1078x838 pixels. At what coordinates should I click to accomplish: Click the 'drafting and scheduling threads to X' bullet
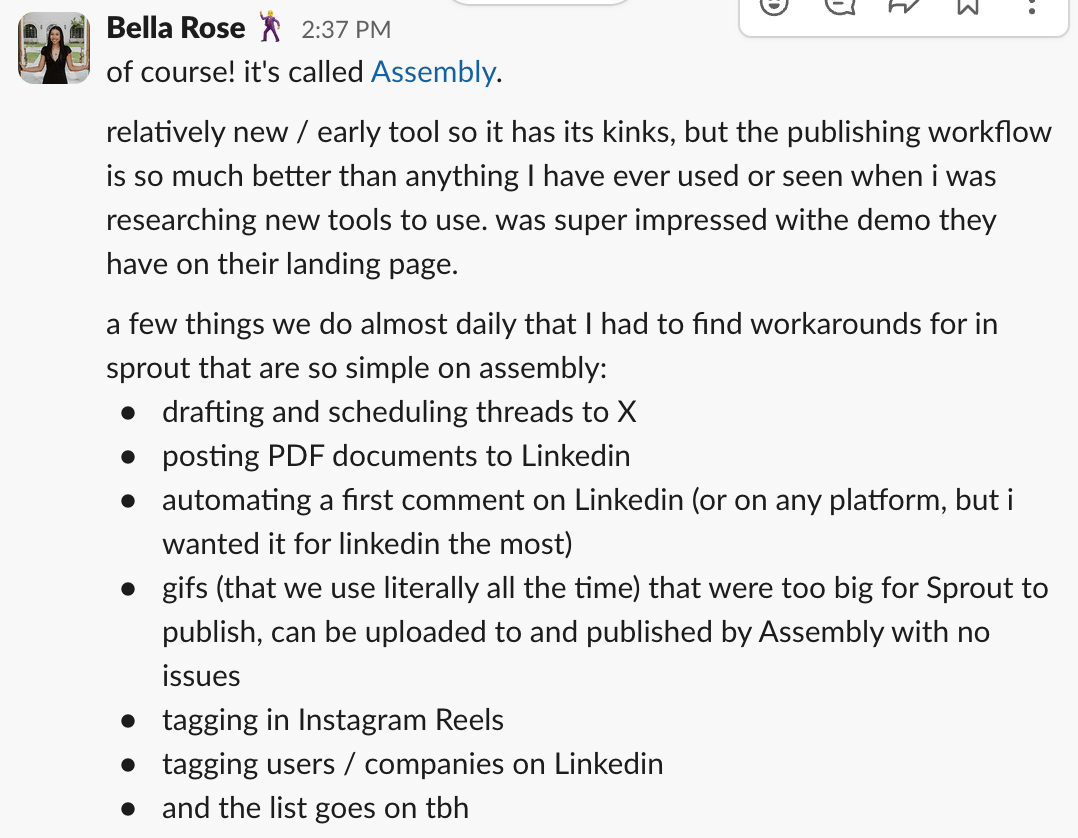coord(399,412)
